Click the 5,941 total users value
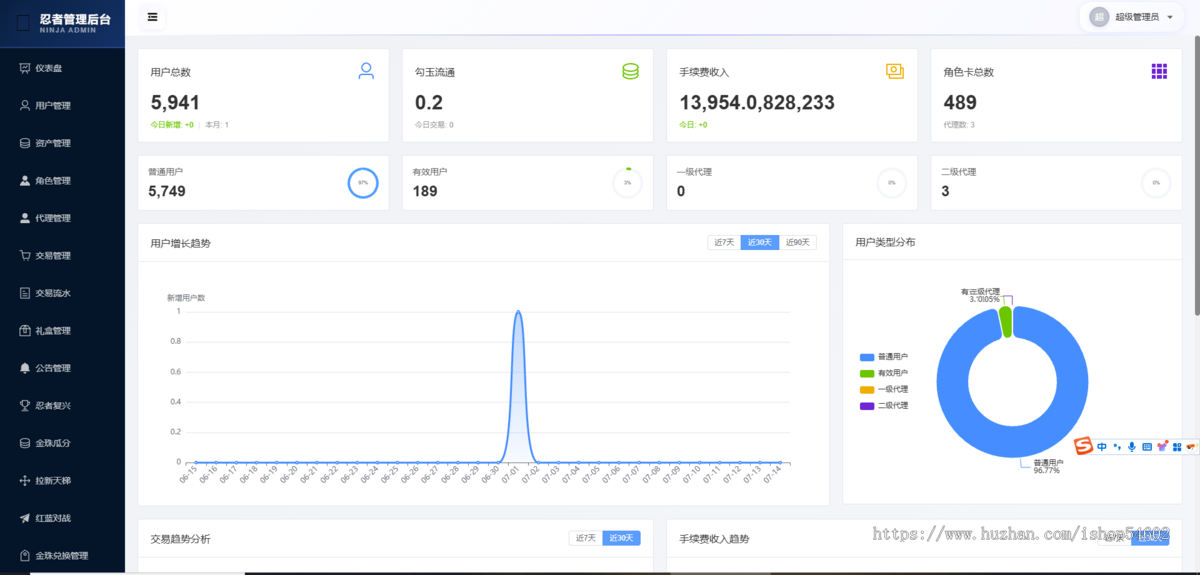The height and width of the screenshot is (575, 1200). (x=175, y=102)
